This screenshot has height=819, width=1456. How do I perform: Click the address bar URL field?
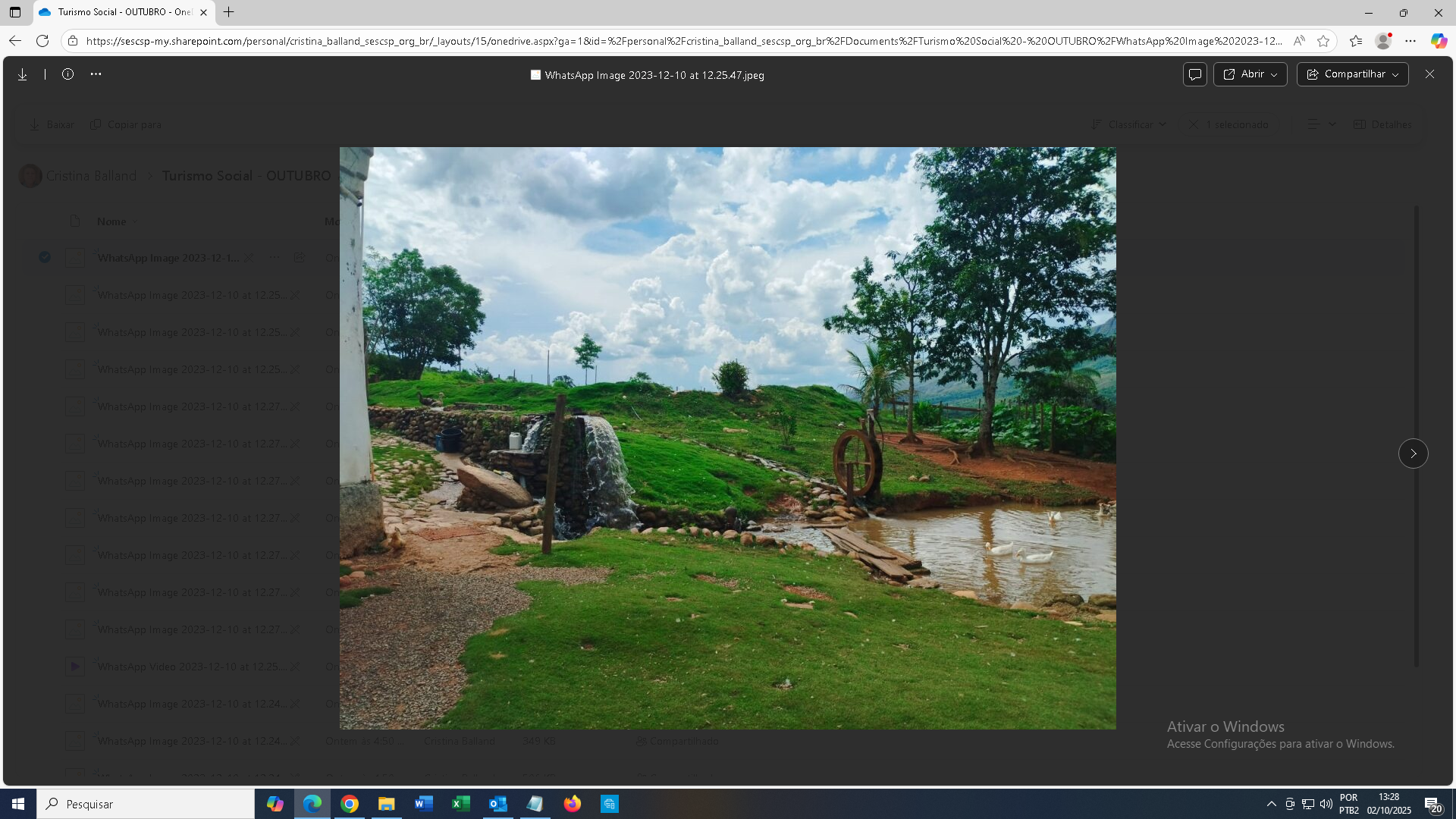(682, 41)
